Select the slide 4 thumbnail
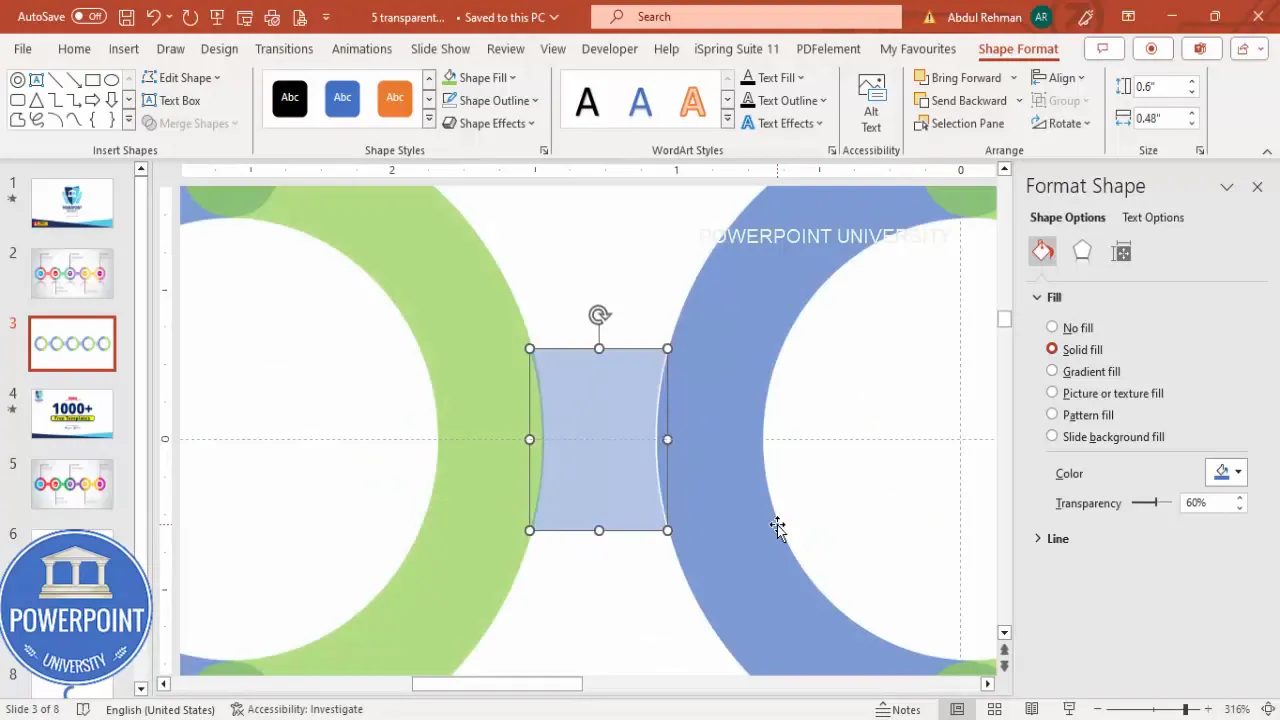The width and height of the screenshot is (1280, 720). (x=72, y=413)
